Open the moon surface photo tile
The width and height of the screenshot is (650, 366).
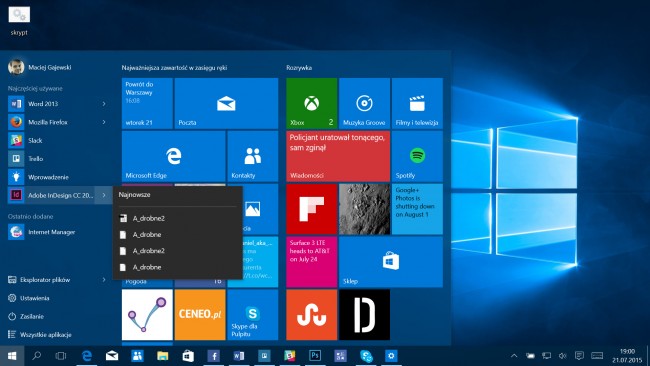point(364,209)
